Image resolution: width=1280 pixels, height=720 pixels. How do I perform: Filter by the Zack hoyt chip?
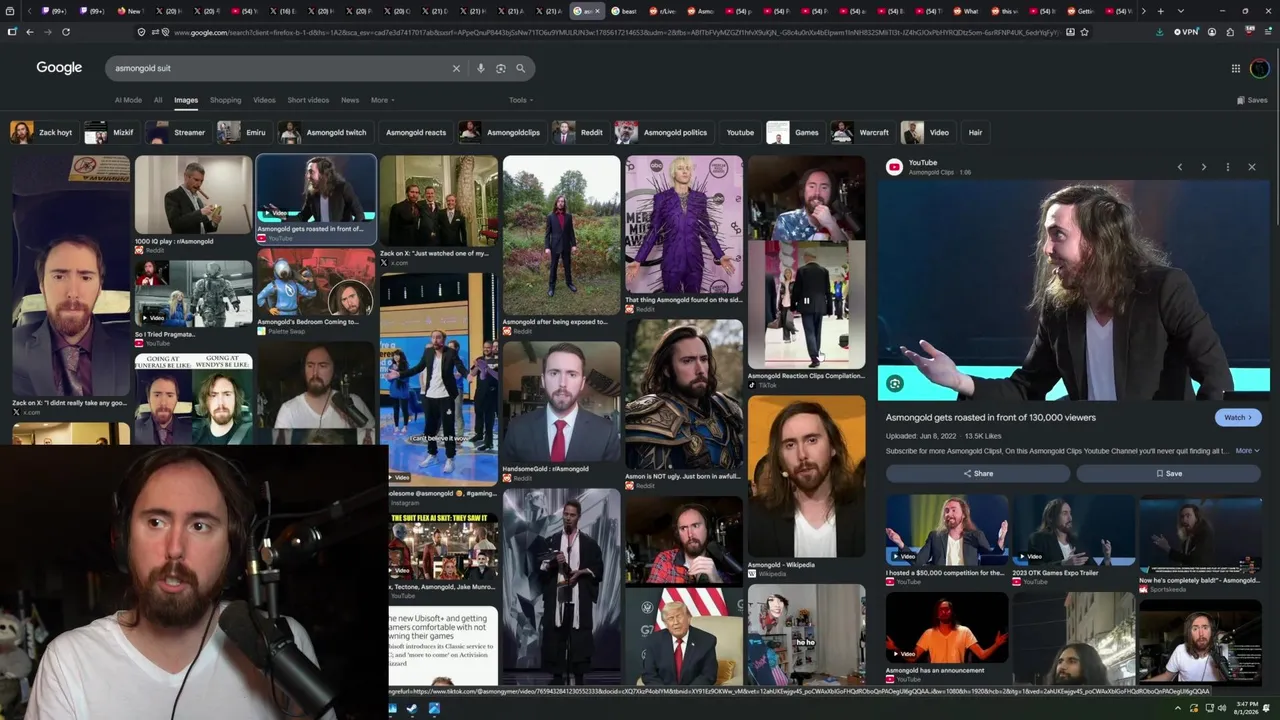click(x=44, y=132)
